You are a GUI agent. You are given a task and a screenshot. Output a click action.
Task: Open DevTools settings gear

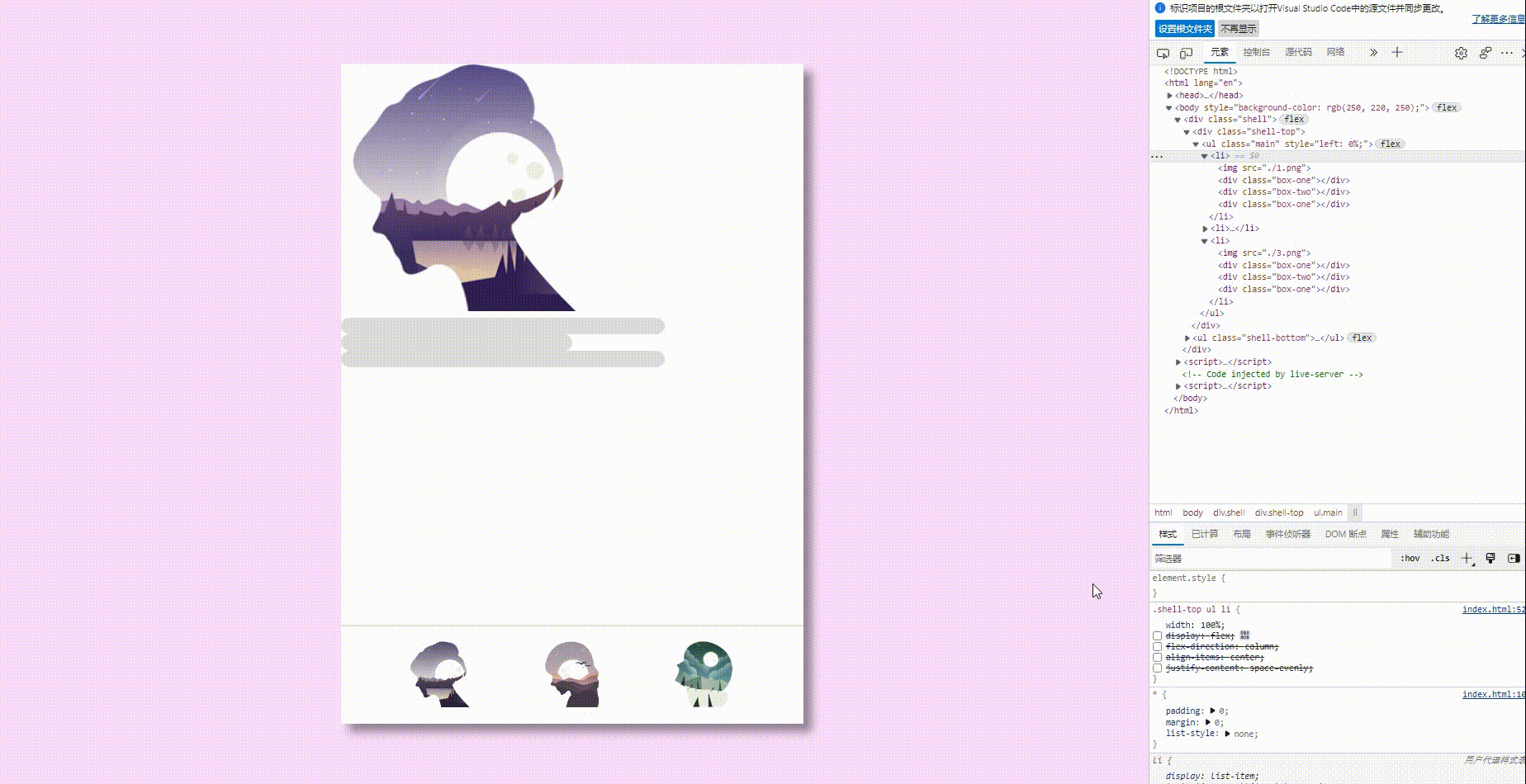(1461, 53)
